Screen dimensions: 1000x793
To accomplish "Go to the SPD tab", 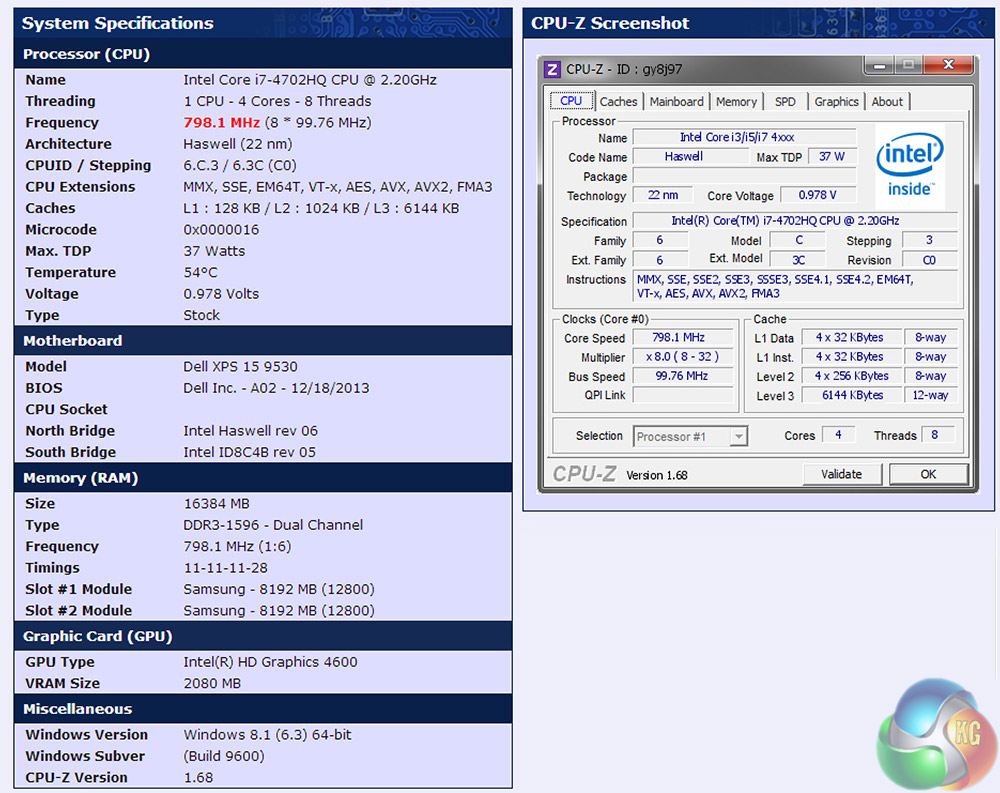I will tap(785, 101).
